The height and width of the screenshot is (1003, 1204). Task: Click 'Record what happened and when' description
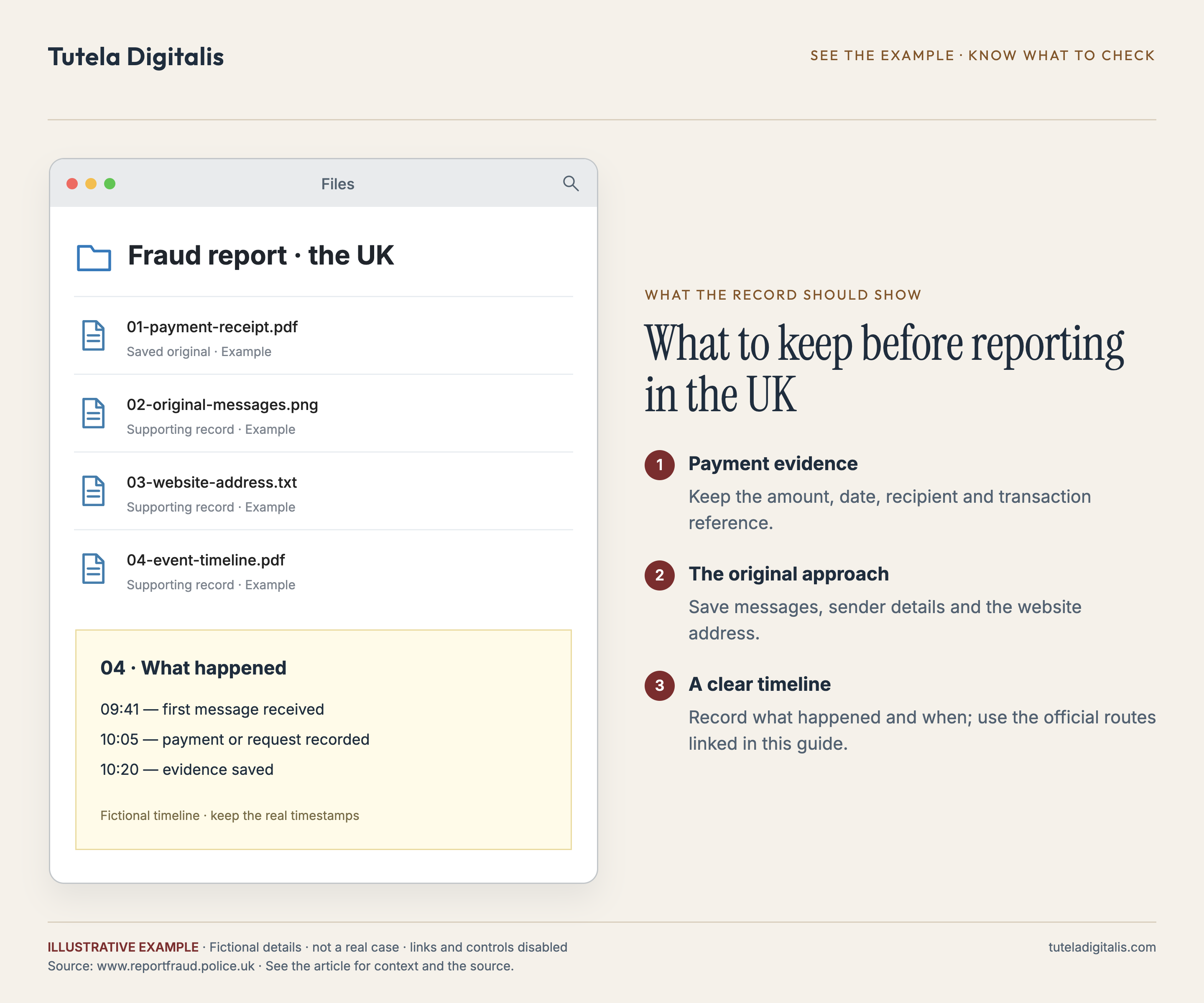pos(922,730)
